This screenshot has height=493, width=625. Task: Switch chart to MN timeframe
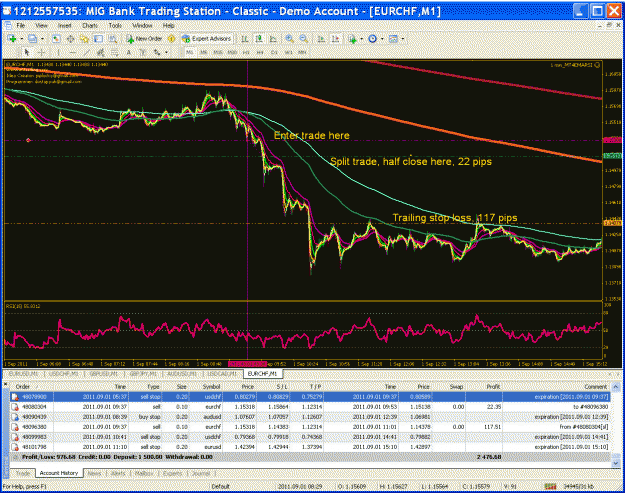click(302, 52)
